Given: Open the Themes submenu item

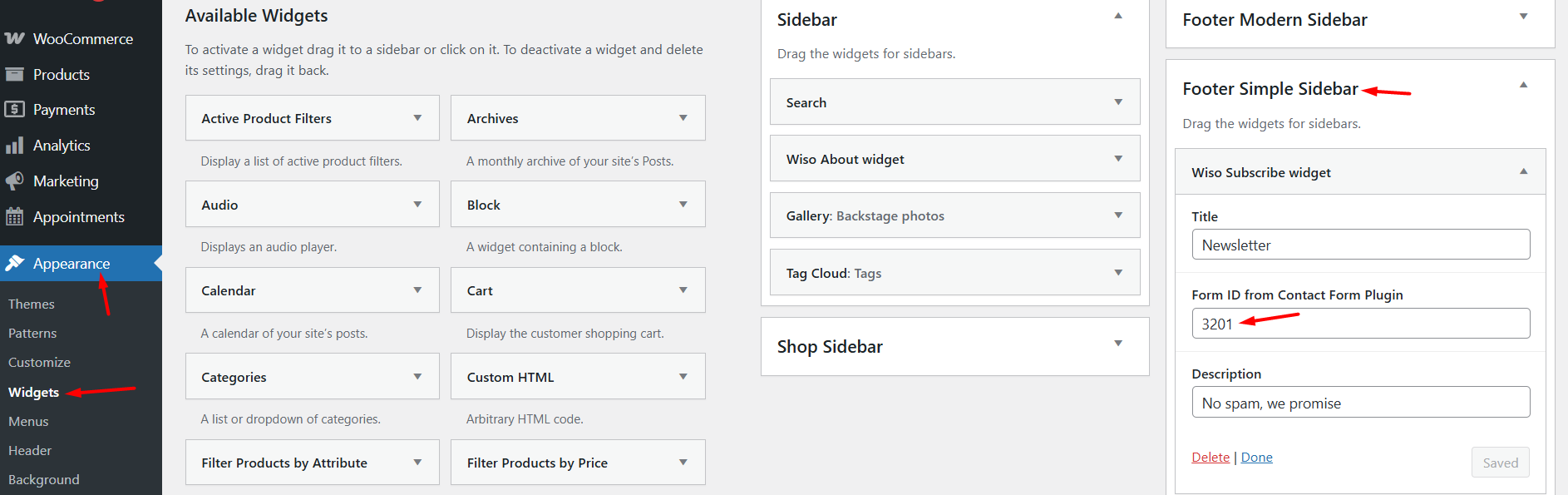Looking at the screenshot, I should click(x=32, y=304).
